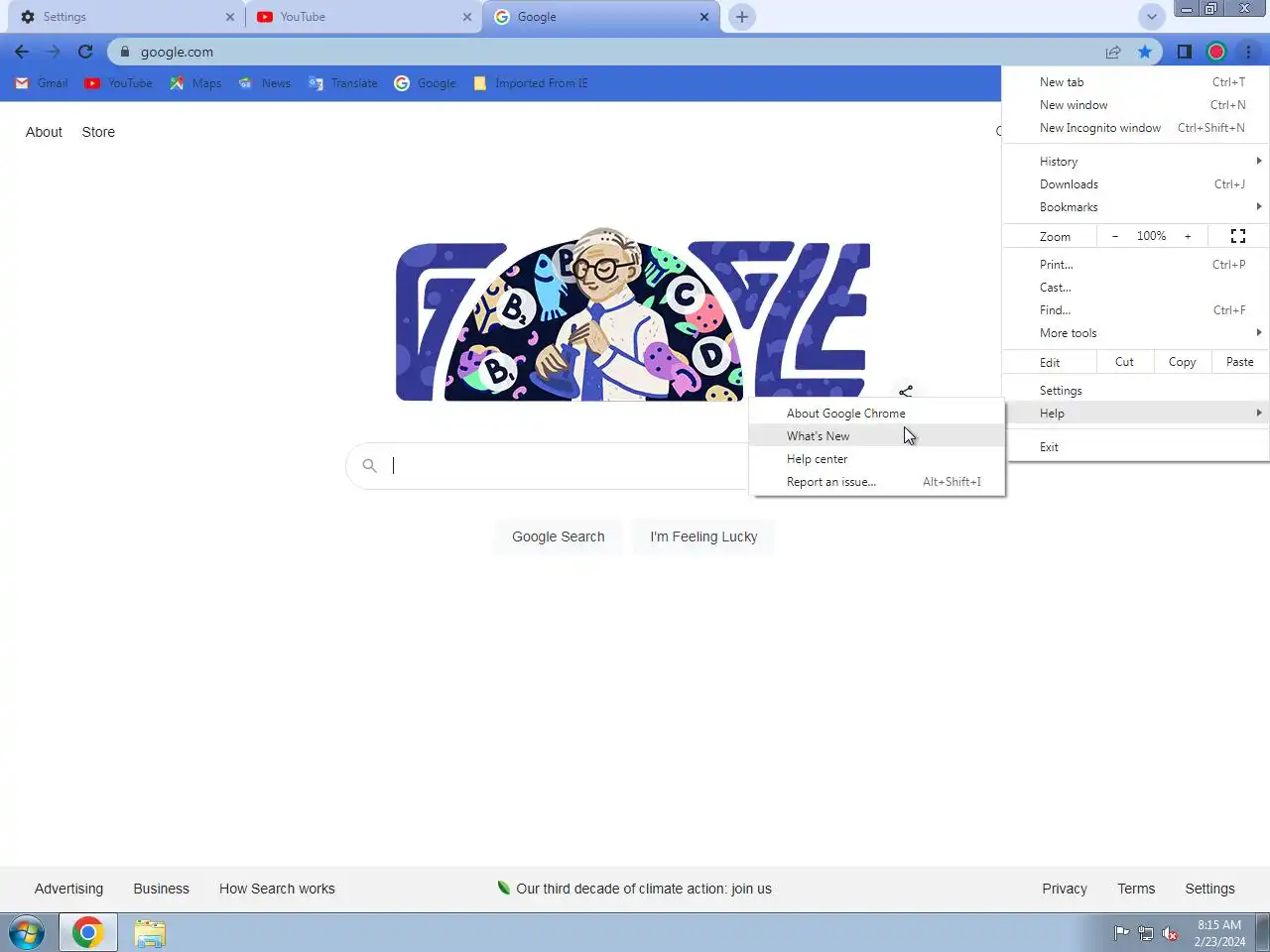Viewport: 1270px width, 952px height.
Task: Switch to the YouTube tab
Action: click(362, 17)
